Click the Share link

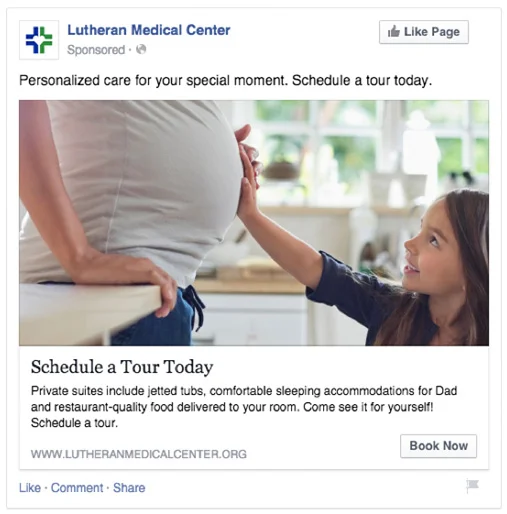[129, 488]
